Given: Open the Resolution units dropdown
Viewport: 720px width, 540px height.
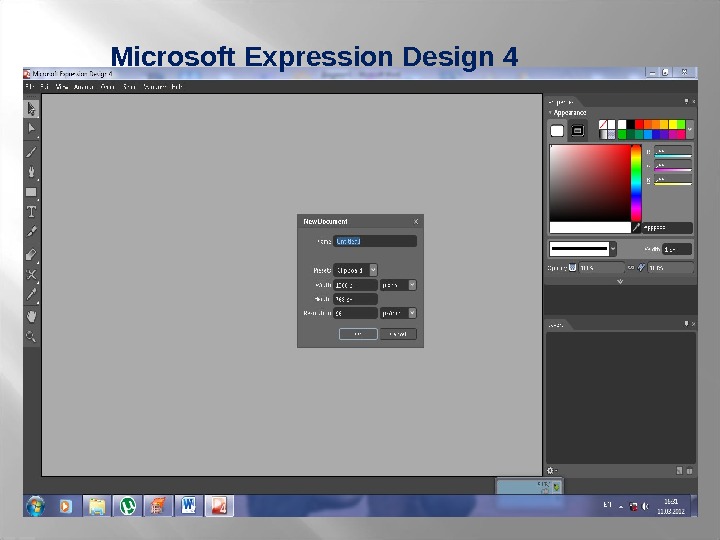Looking at the screenshot, I should [x=412, y=313].
